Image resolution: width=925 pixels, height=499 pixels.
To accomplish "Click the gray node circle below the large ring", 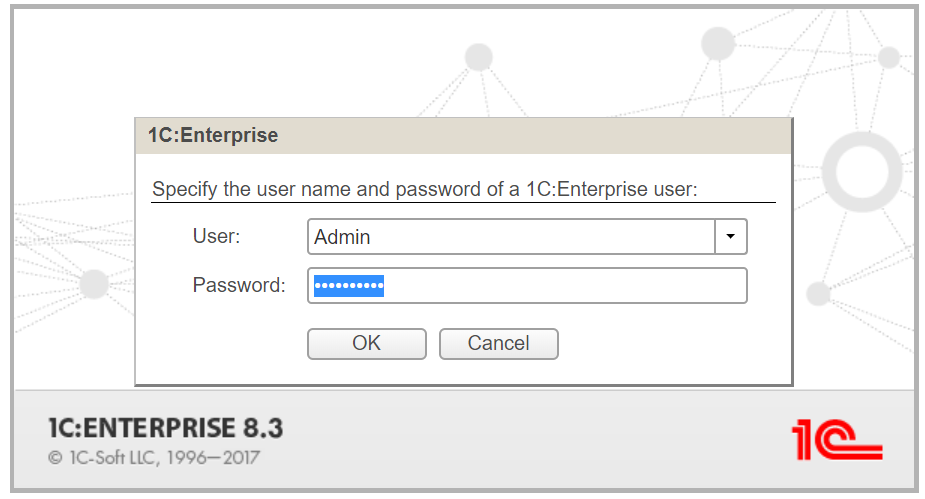I will point(819,294).
